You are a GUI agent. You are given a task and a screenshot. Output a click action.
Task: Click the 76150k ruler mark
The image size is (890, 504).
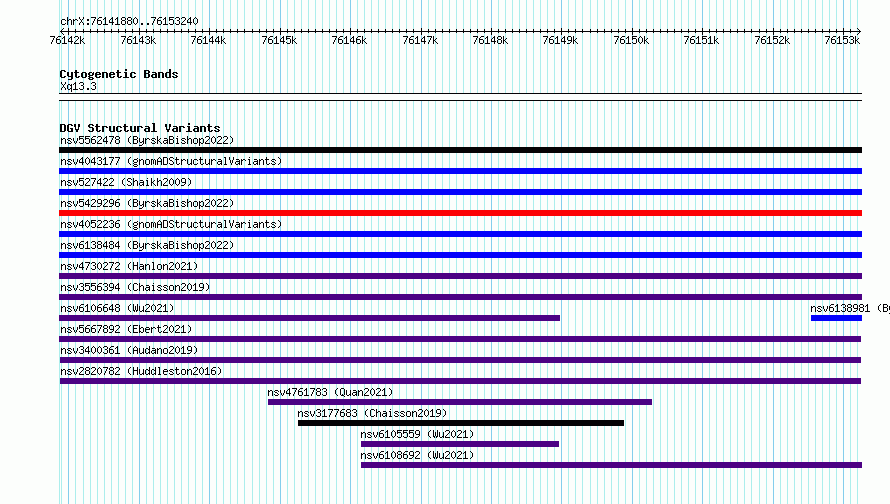tap(631, 40)
